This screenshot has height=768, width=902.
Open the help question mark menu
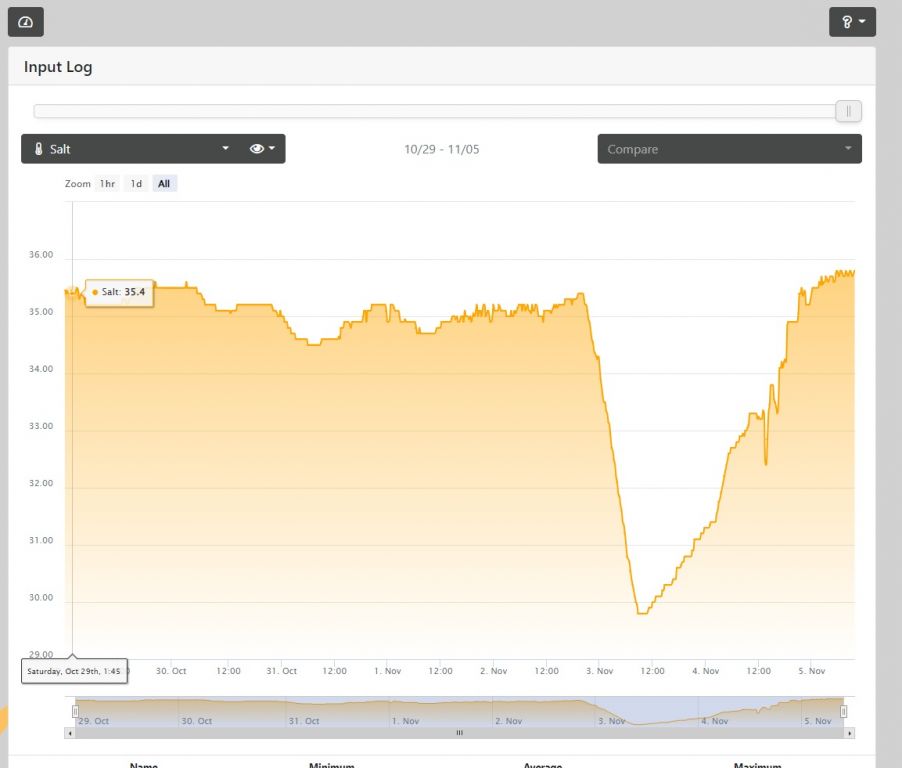(852, 21)
